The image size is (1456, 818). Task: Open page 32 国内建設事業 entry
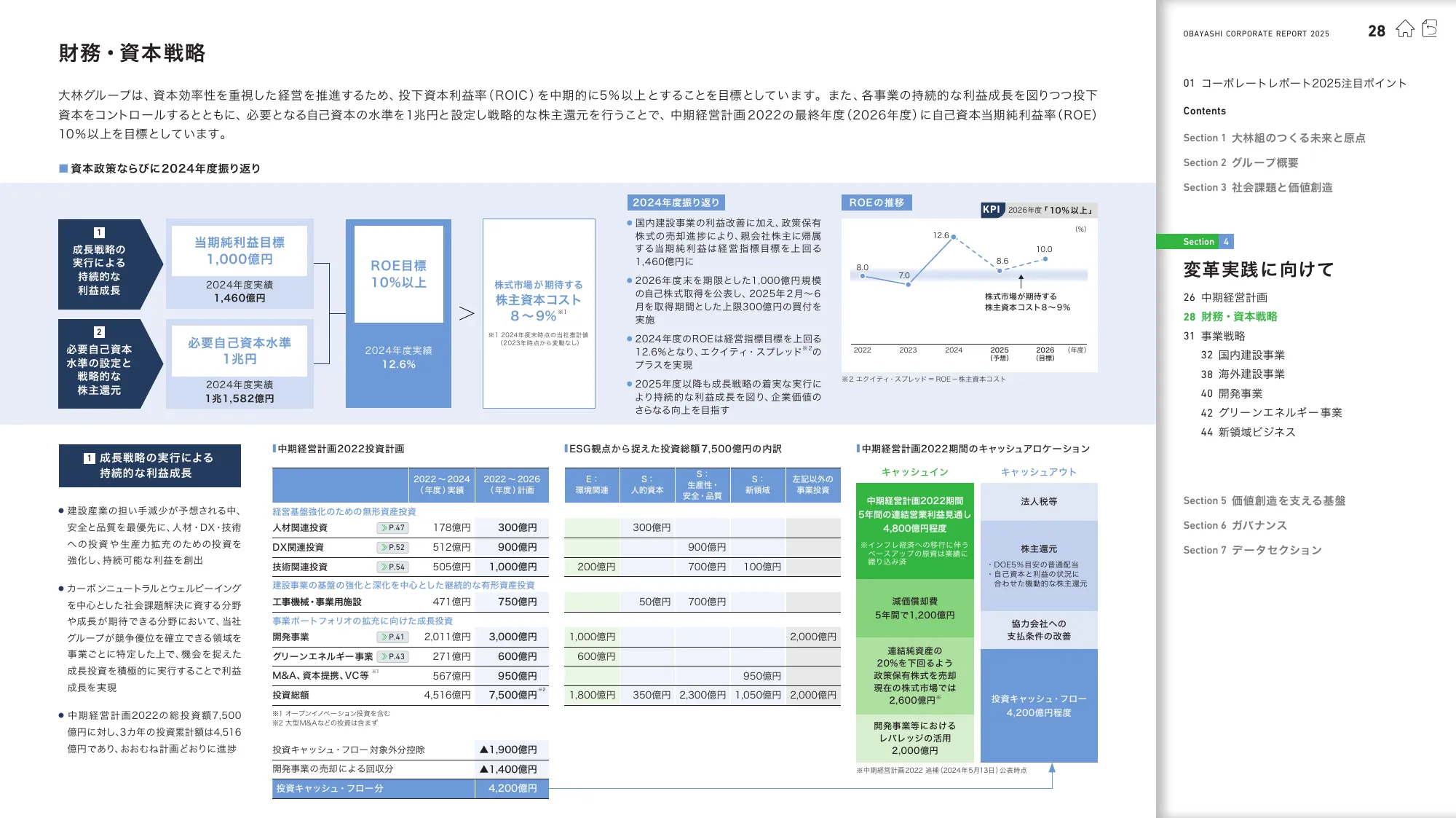click(x=1243, y=355)
